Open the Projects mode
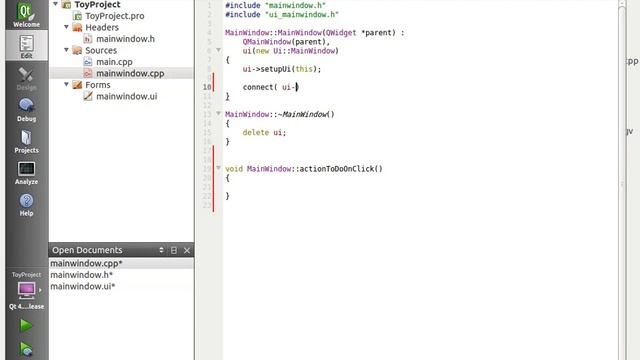Viewport: 640px width, 360px height. tap(27, 141)
